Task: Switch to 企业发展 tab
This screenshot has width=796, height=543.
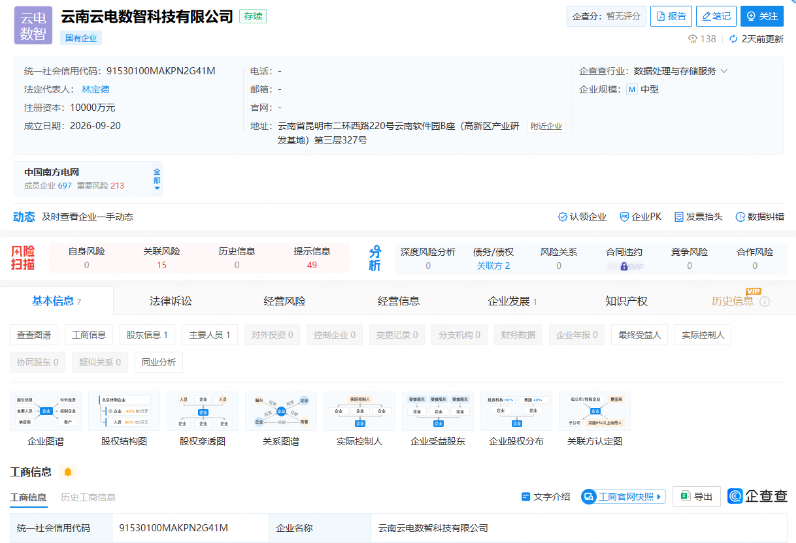Action: (x=512, y=301)
